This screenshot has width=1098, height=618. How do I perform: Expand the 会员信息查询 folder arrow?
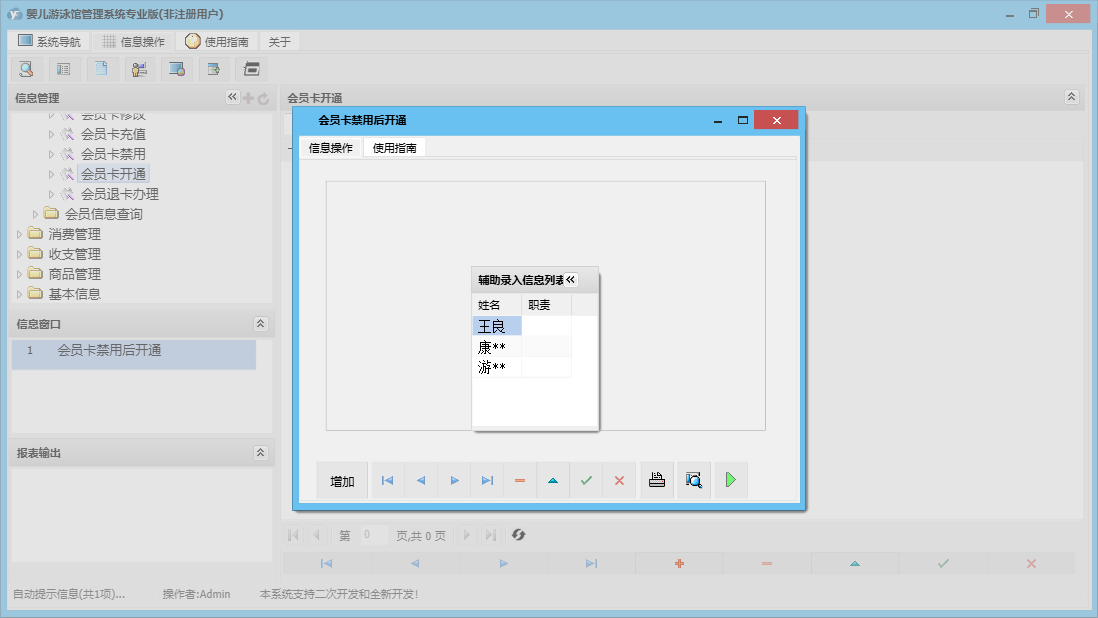coord(36,214)
